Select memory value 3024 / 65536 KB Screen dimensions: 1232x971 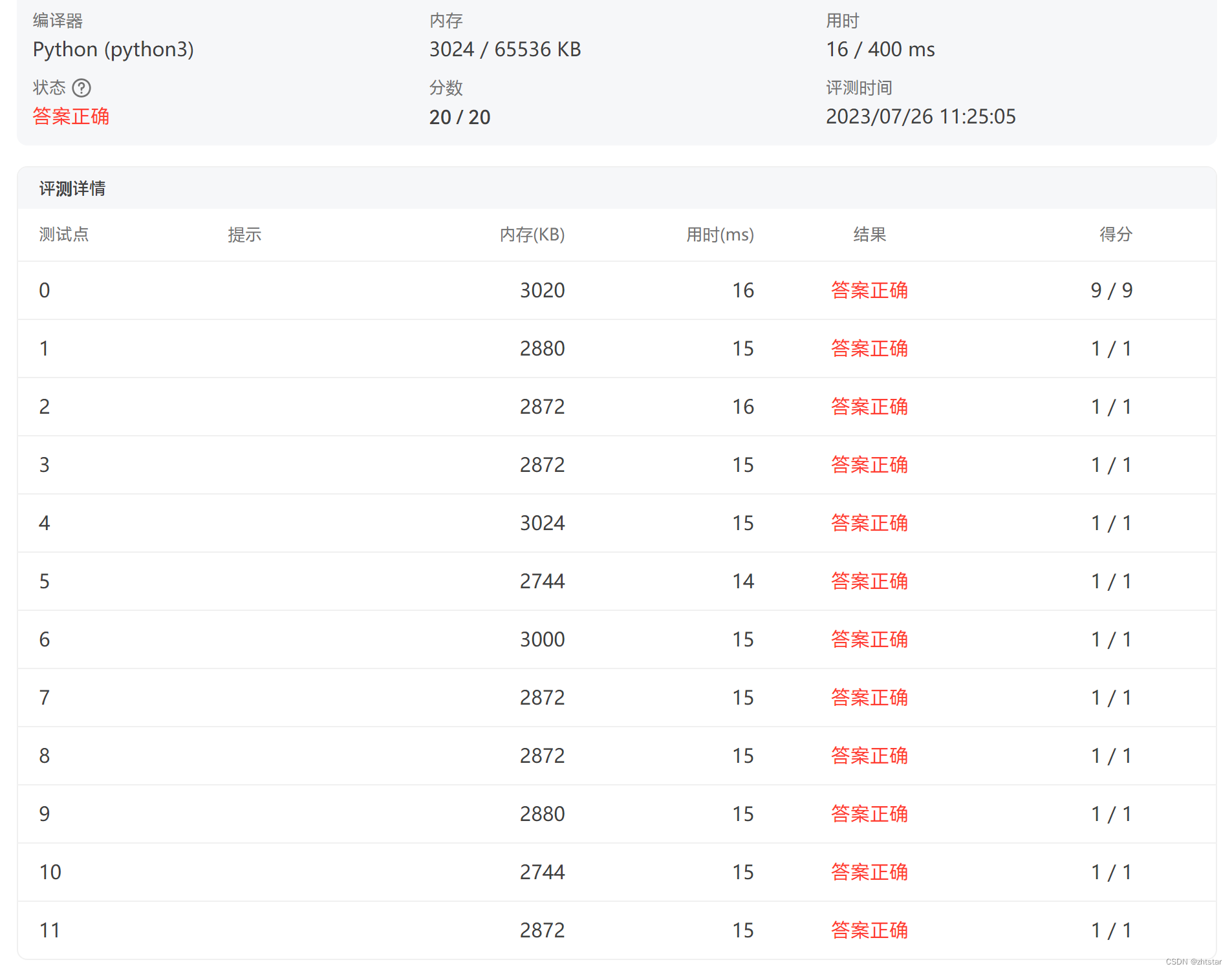[x=505, y=50]
